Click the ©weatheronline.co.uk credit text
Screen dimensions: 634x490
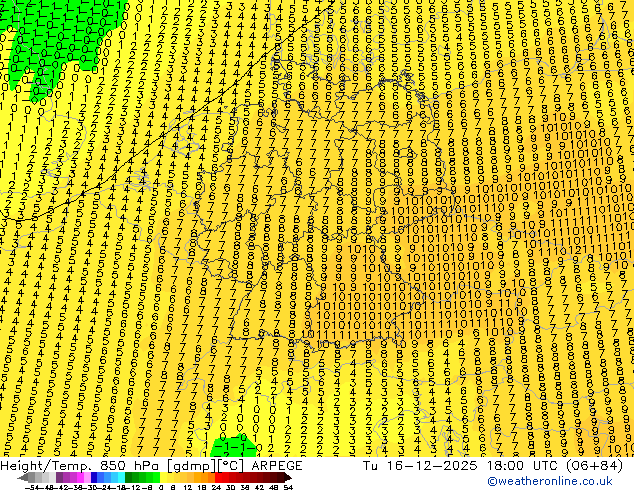[550, 481]
